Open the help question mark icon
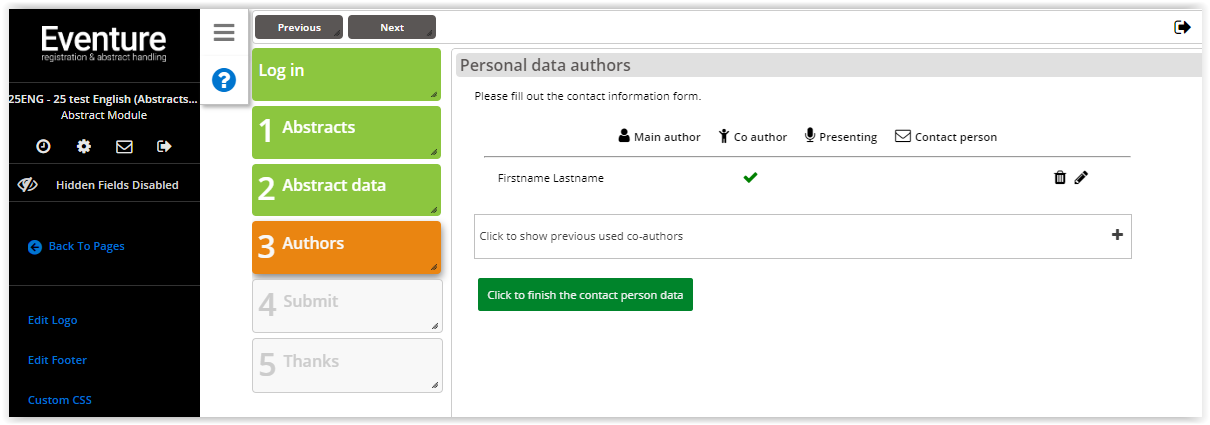Viewport: 1210px width, 425px height. tap(224, 80)
